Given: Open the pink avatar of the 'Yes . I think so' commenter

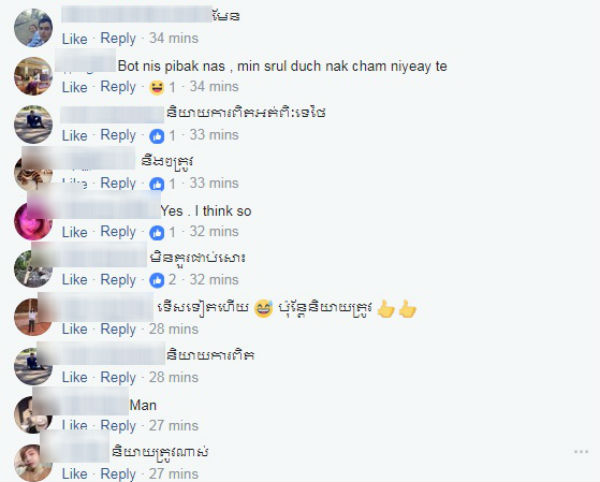Looking at the screenshot, I should click(33, 222).
